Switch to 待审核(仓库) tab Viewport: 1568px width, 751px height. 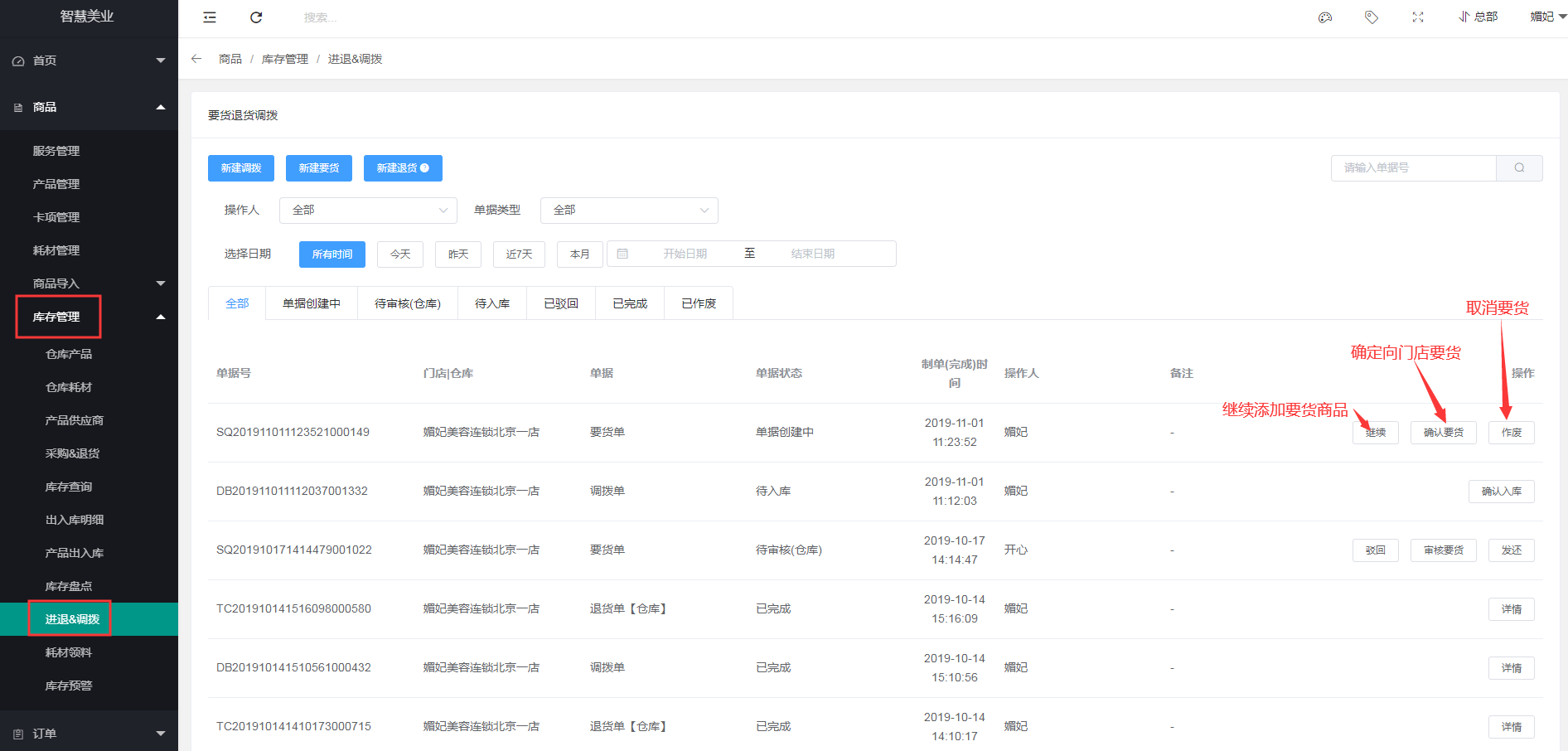408,303
